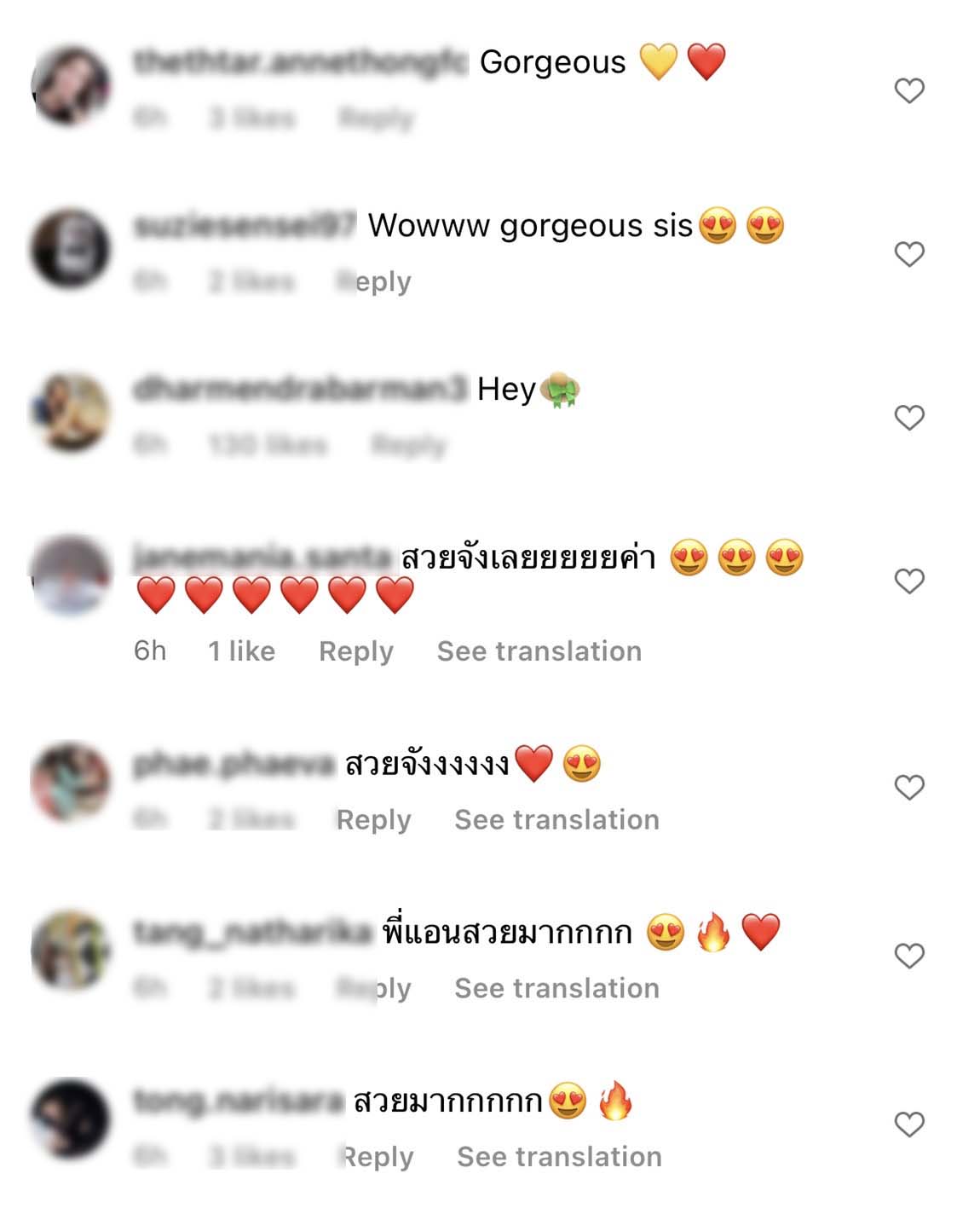Viewport: 980px width, 1214px height.
Task: Like the 'สวยมากกกกก' comment
Action: click(x=909, y=1124)
